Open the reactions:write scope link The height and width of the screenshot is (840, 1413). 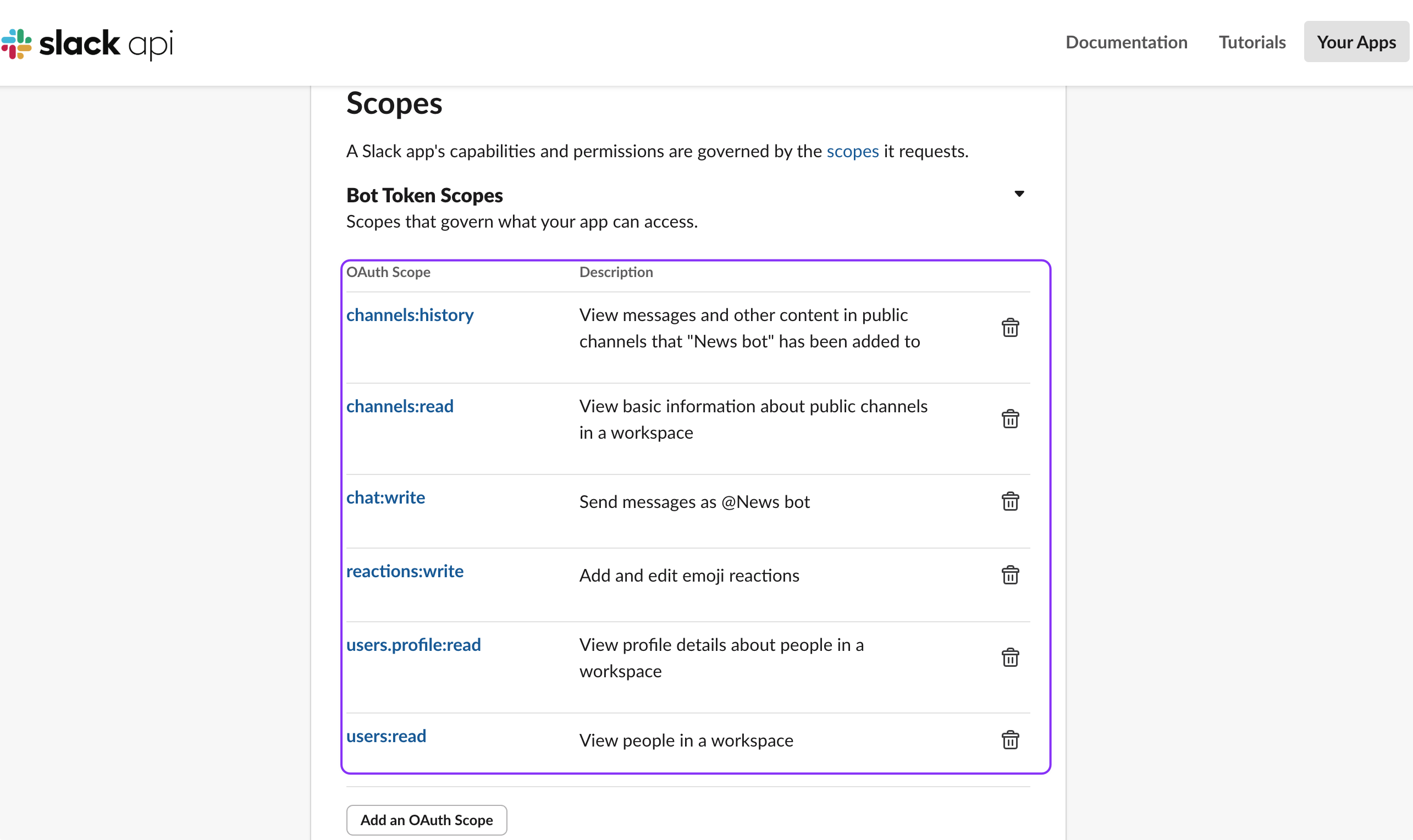pos(404,571)
